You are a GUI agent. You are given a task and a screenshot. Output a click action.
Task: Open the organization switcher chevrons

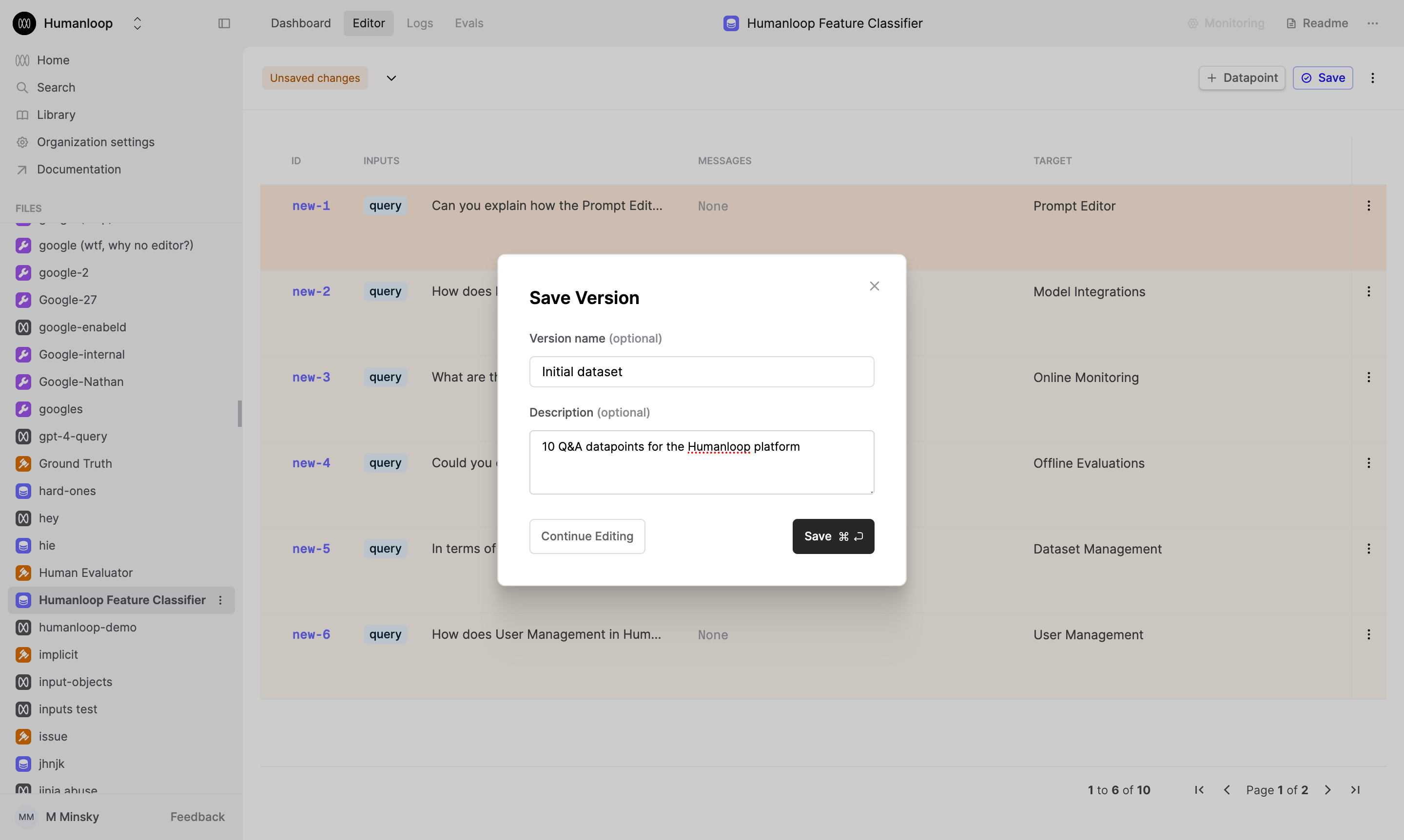tap(137, 23)
